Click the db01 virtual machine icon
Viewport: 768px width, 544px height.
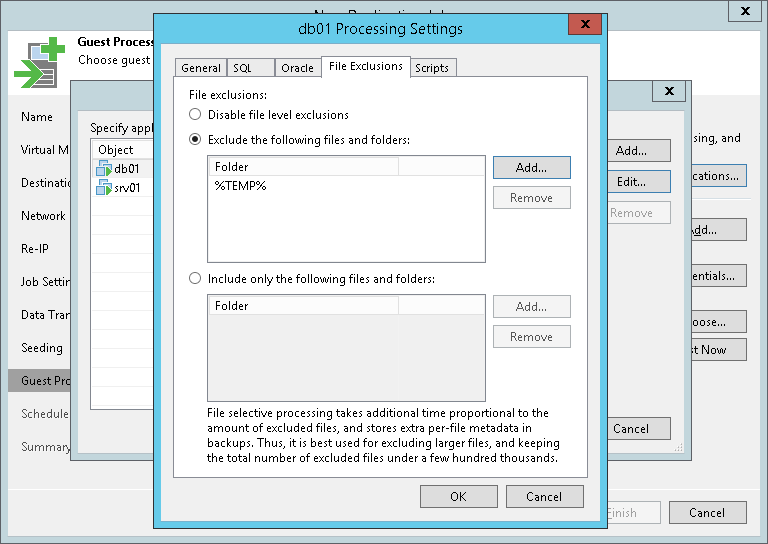click(x=104, y=169)
